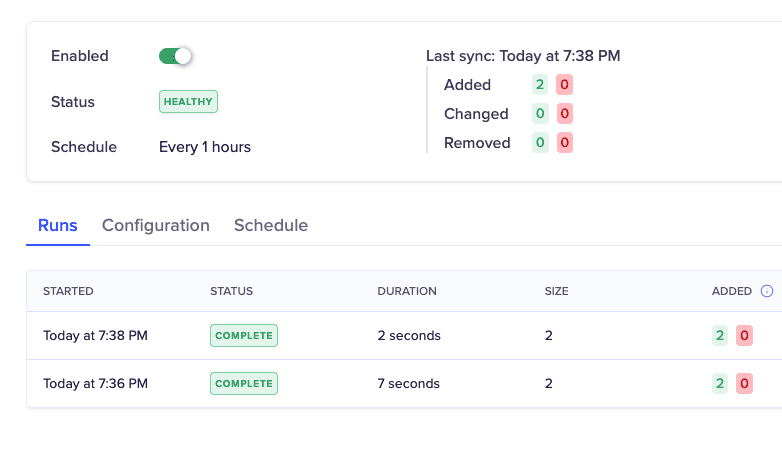Click the STARTED column header

tap(68, 291)
